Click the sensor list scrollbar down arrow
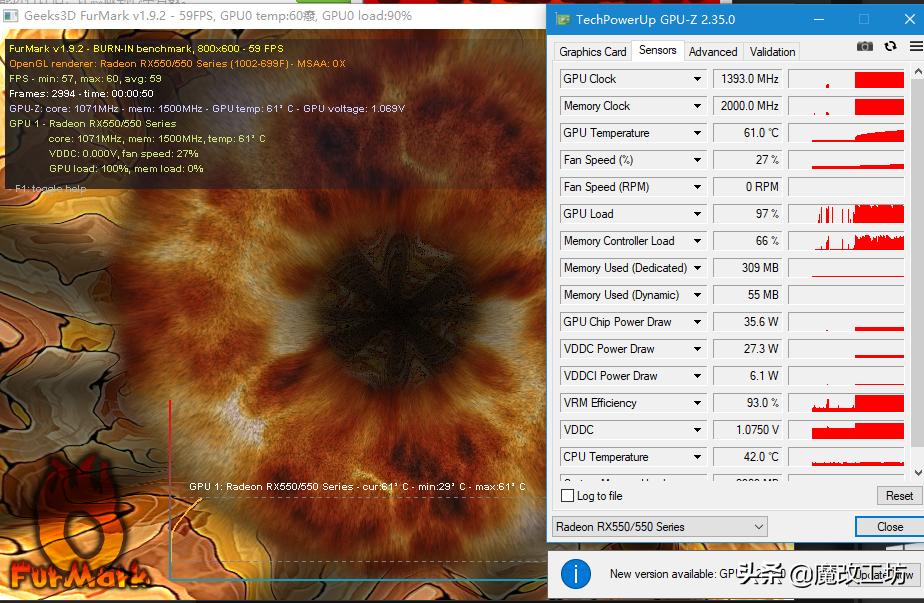 coord(917,472)
